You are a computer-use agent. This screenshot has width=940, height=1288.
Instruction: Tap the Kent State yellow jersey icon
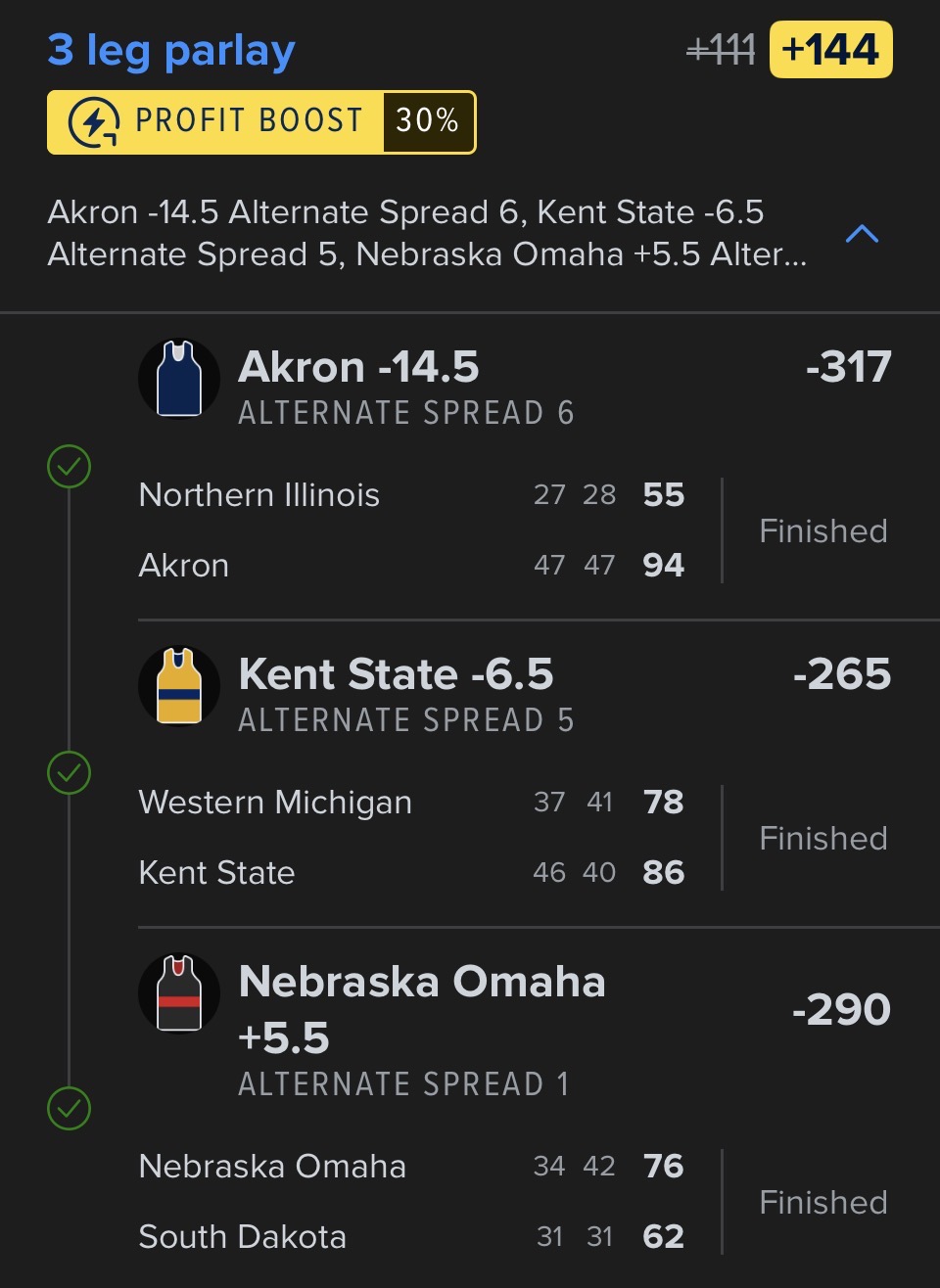click(179, 686)
